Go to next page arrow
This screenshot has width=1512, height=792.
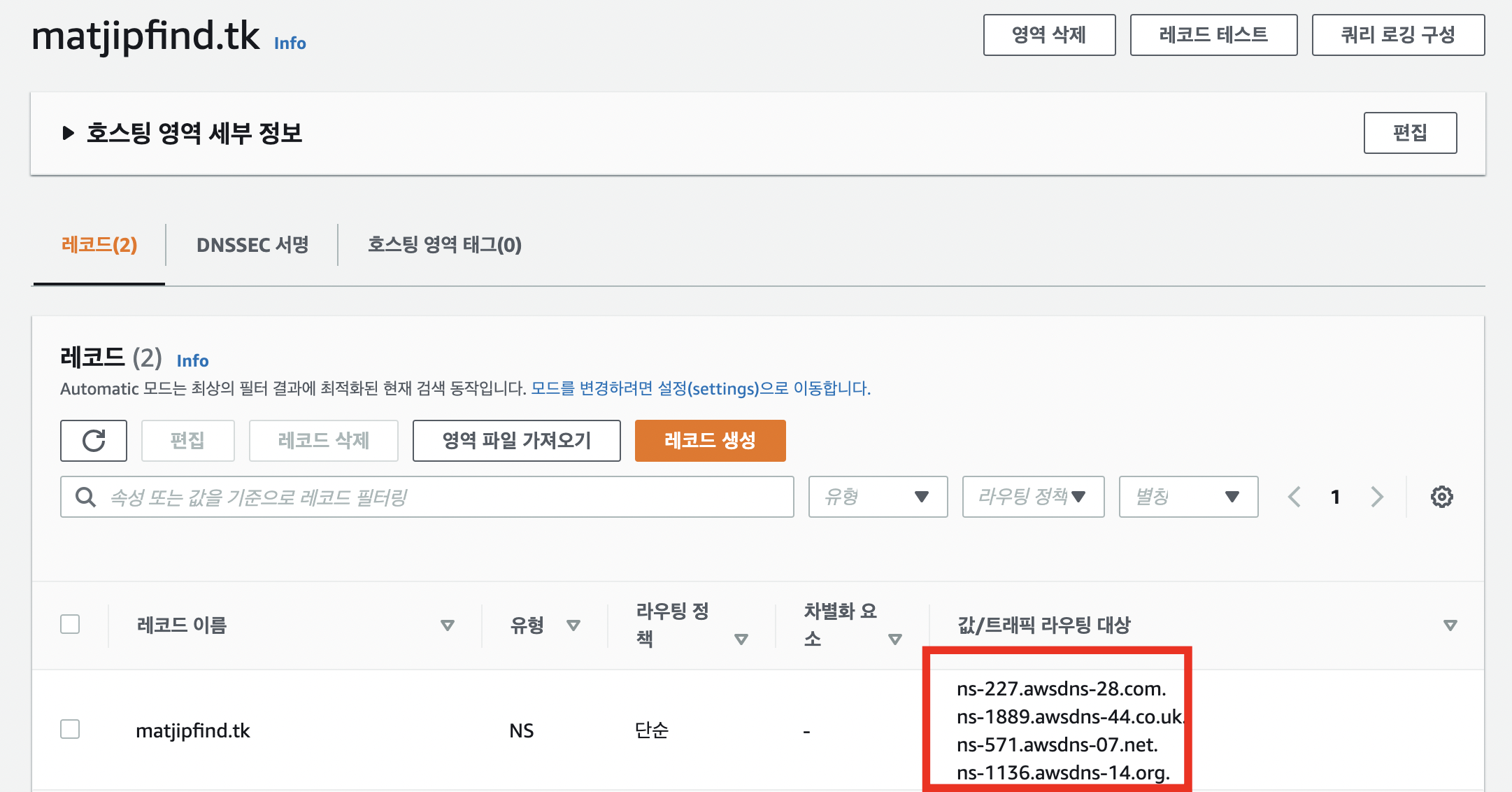(1377, 497)
